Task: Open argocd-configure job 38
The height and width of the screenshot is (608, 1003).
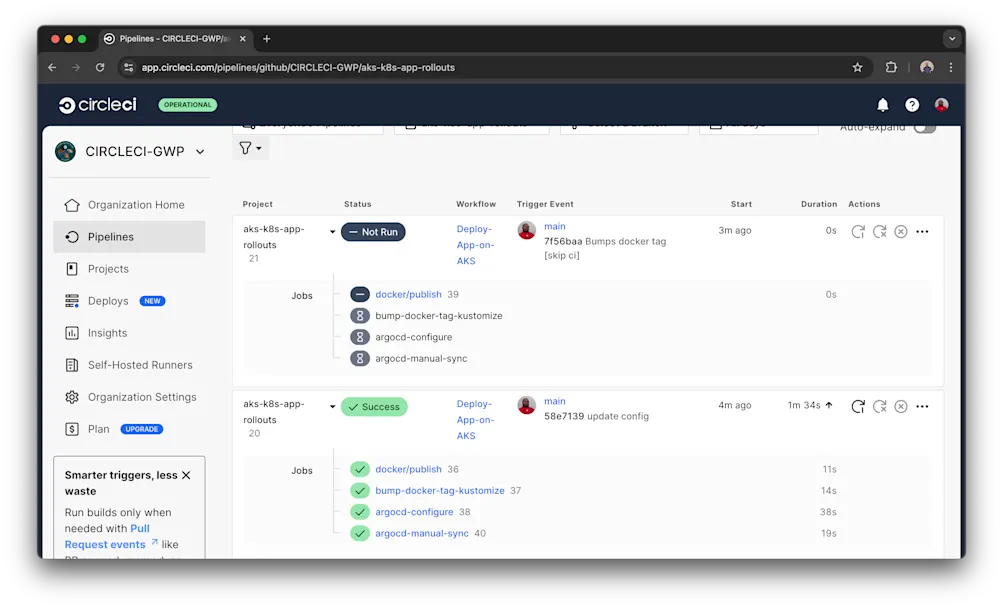Action: [414, 512]
